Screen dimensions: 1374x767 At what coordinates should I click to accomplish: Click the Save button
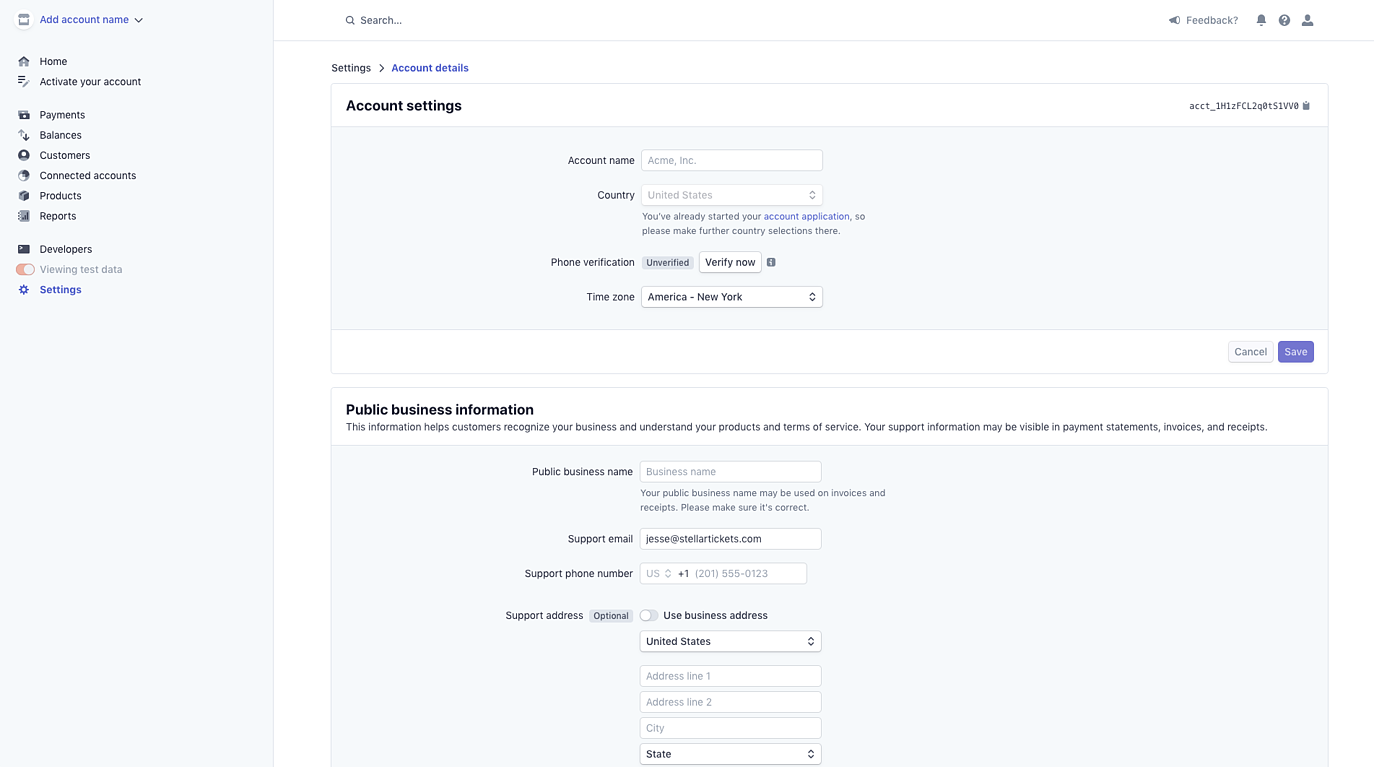(1295, 352)
